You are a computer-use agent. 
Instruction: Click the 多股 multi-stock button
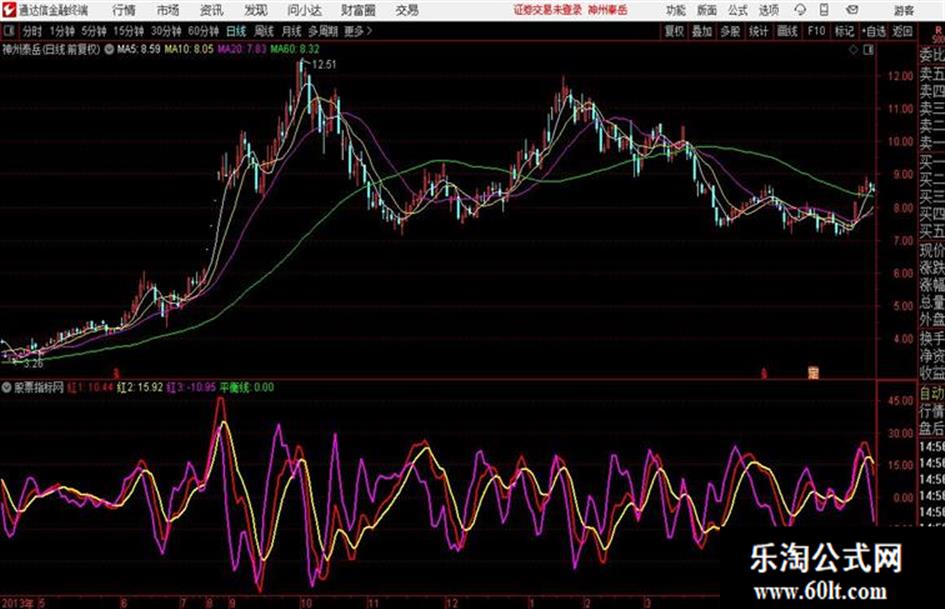pyautogui.click(x=730, y=31)
